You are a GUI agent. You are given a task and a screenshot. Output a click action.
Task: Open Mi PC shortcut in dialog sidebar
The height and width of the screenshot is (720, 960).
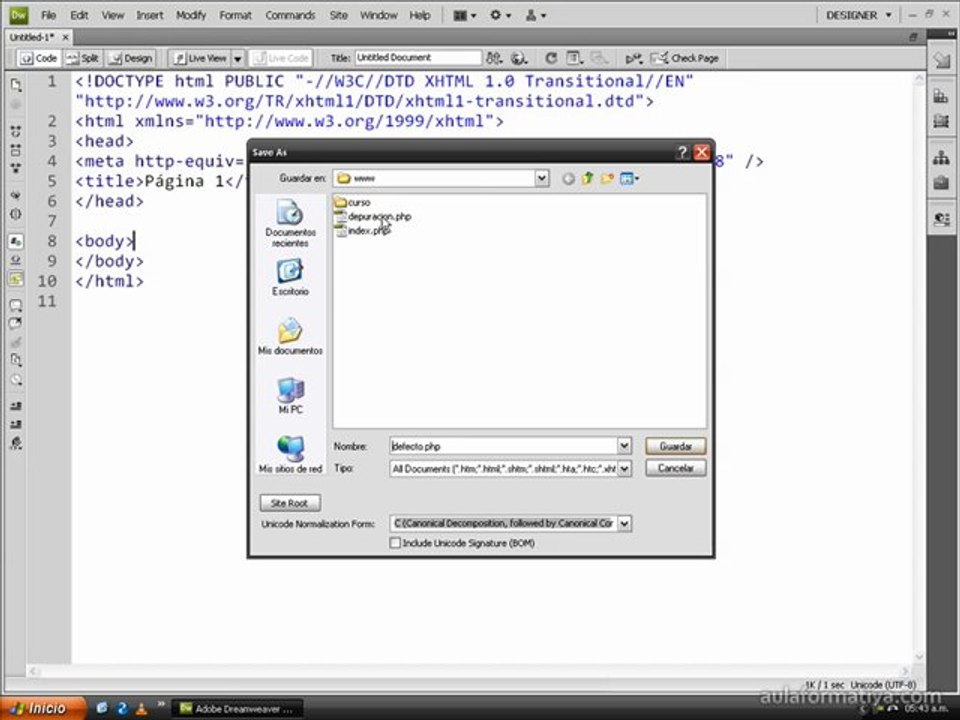click(x=290, y=395)
